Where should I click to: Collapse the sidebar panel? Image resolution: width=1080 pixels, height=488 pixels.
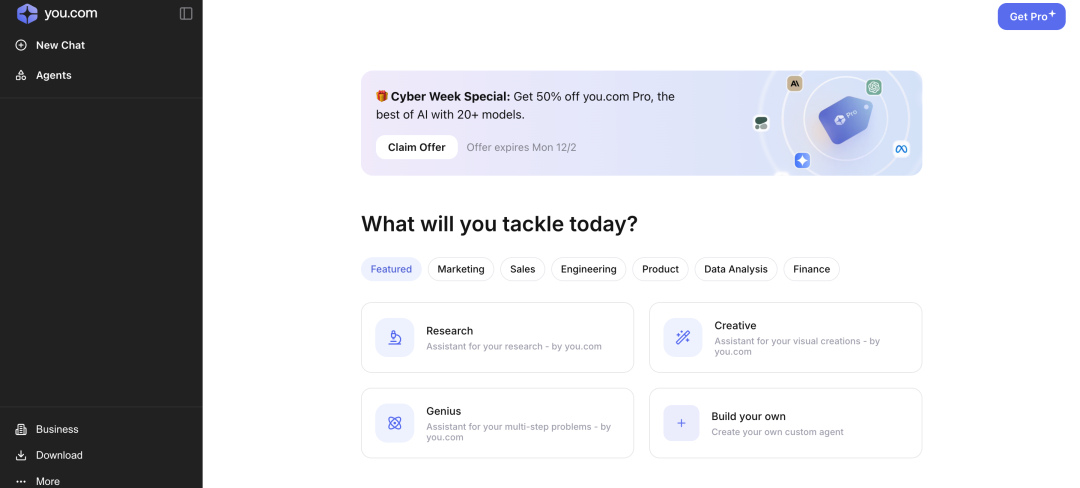(186, 14)
